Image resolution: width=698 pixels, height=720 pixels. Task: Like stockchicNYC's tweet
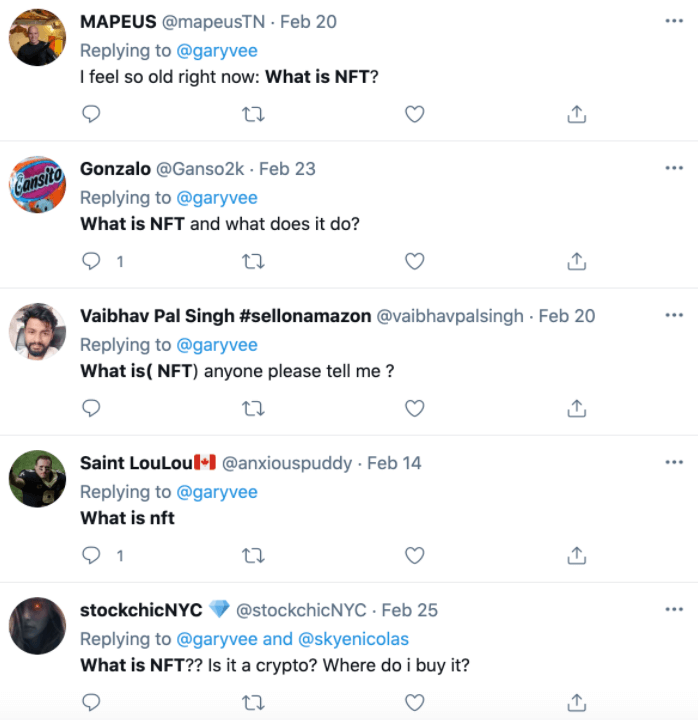pos(414,701)
